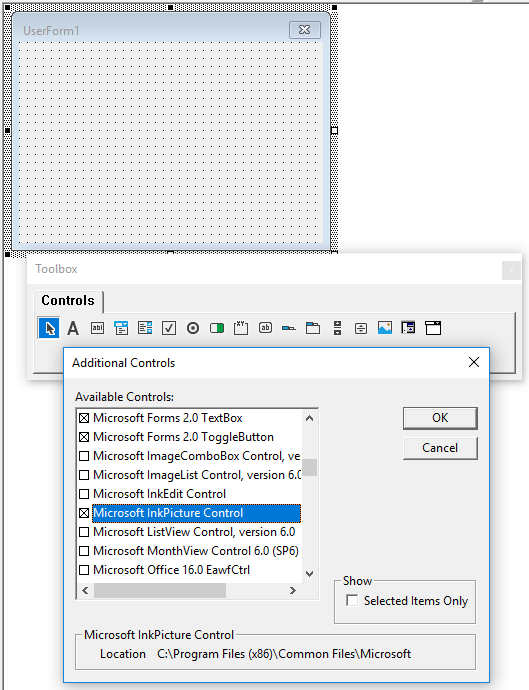
Task: Pick the CommandButton control in Toolbox
Action: 265,328
